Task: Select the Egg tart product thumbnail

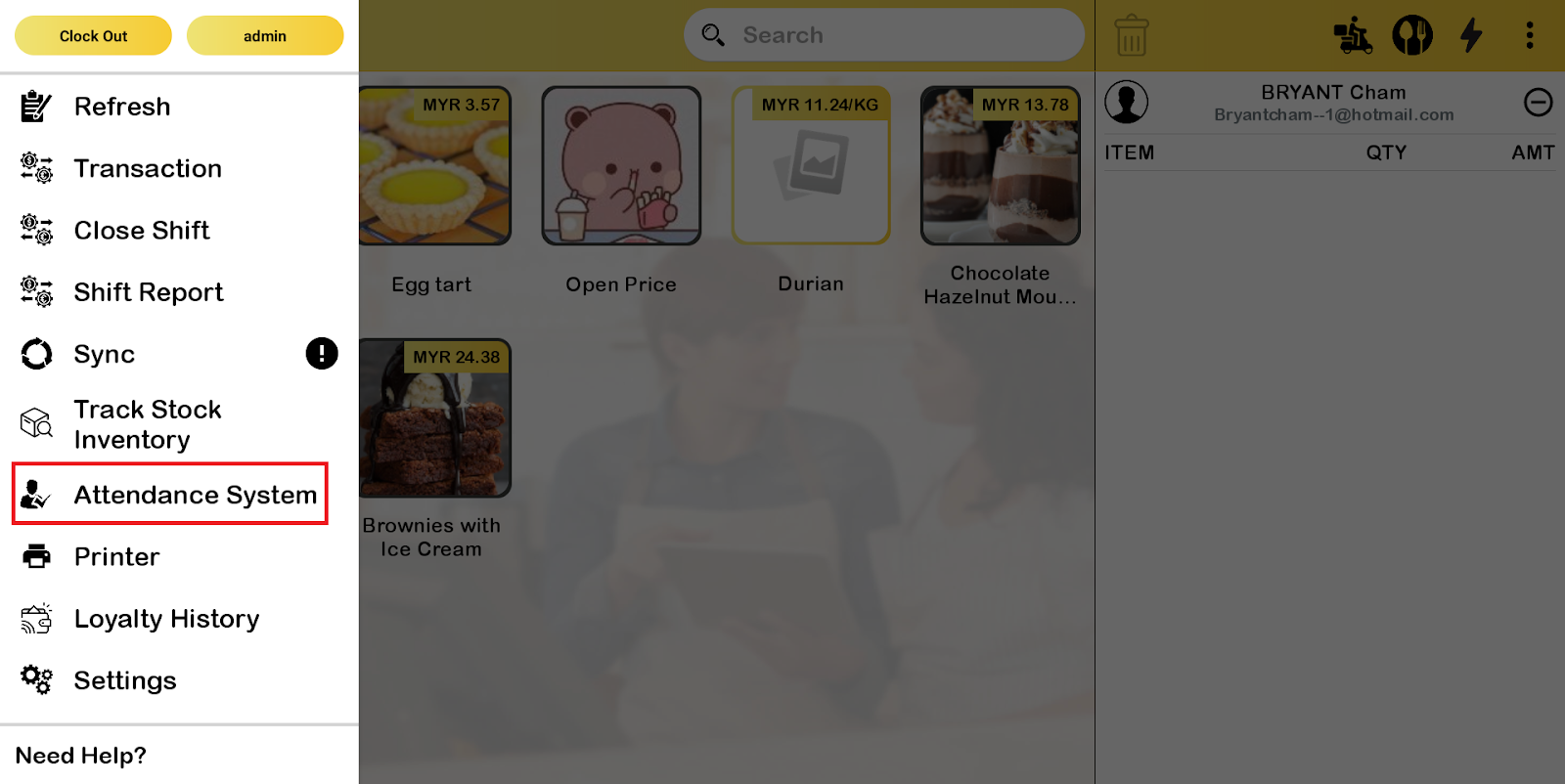Action: pyautogui.click(x=434, y=165)
